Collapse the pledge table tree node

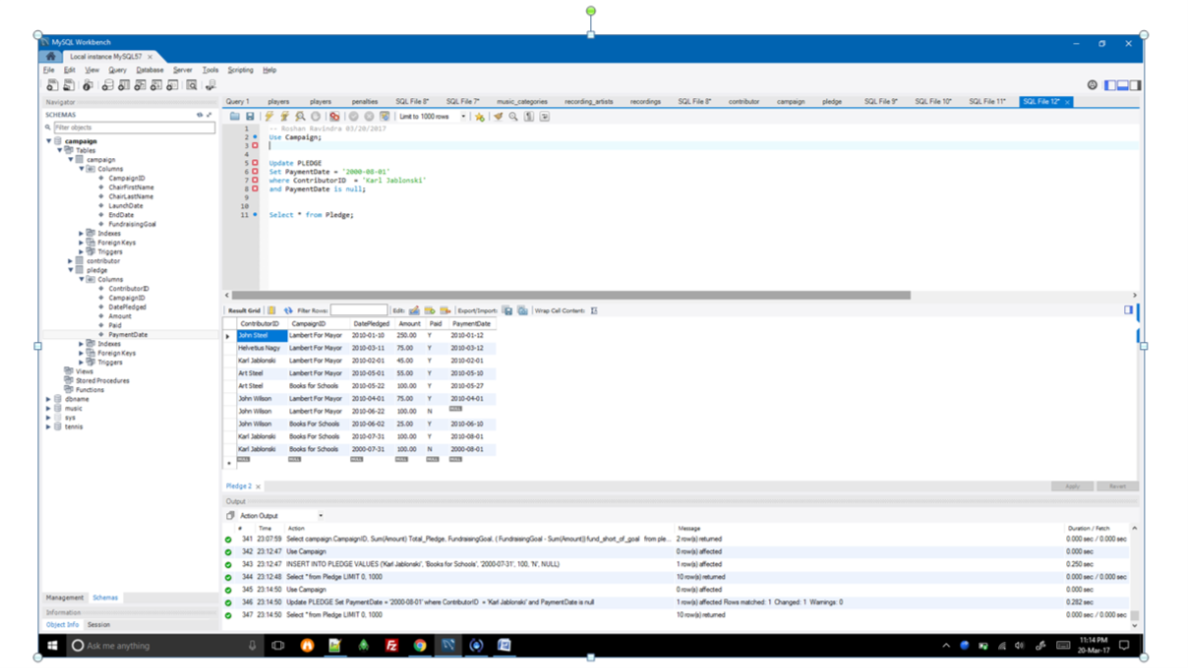pyautogui.click(x=71, y=270)
